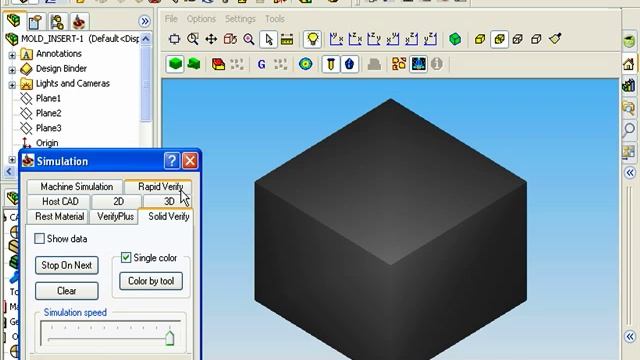Click the Clear button

tap(67, 291)
